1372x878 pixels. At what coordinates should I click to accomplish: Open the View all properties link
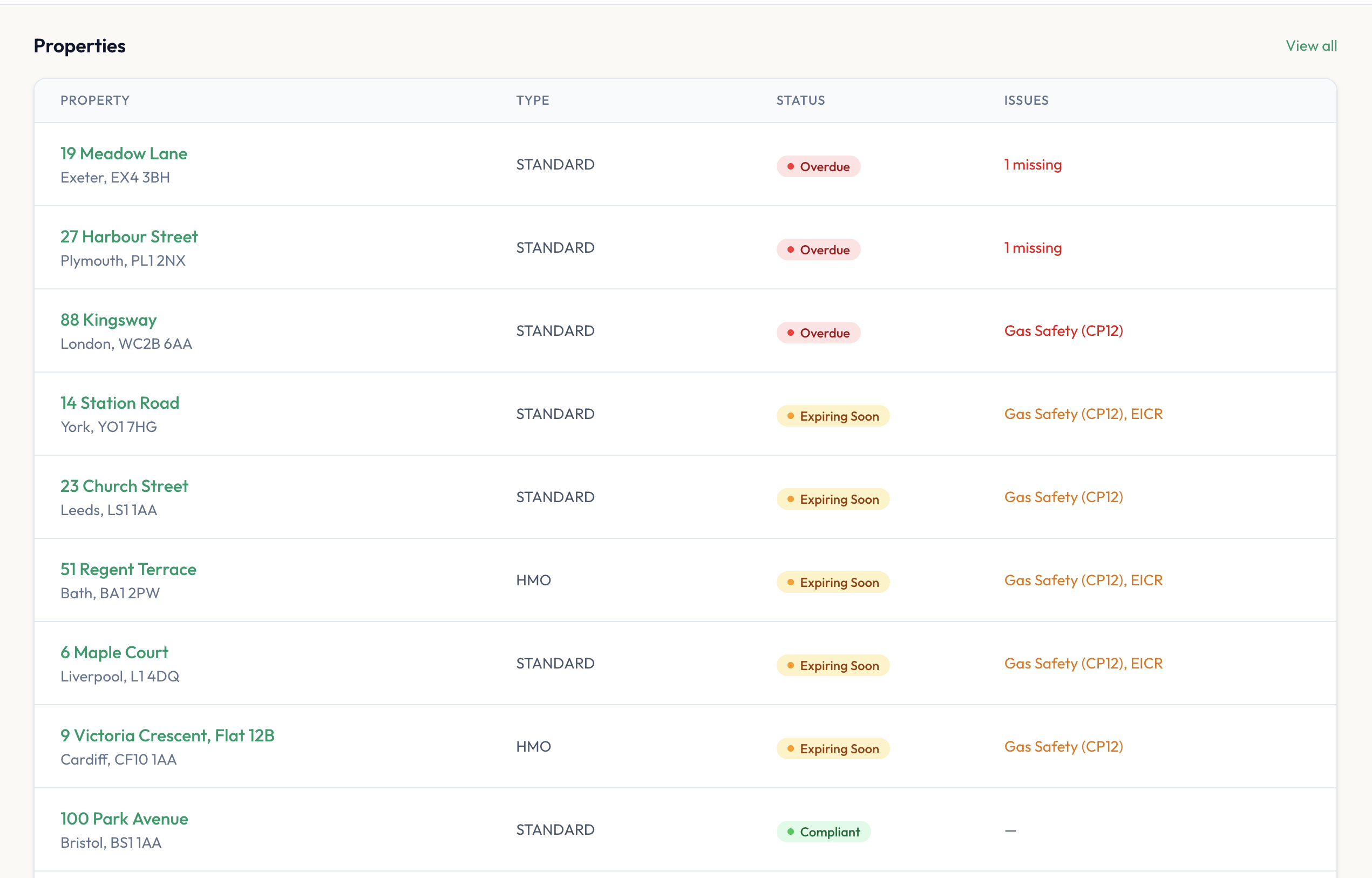pyautogui.click(x=1310, y=45)
